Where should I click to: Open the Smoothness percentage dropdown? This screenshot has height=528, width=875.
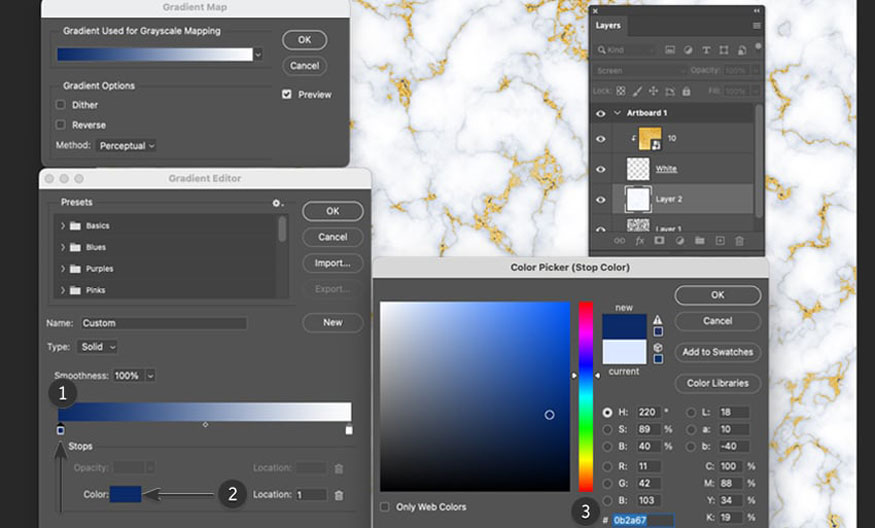click(x=150, y=376)
